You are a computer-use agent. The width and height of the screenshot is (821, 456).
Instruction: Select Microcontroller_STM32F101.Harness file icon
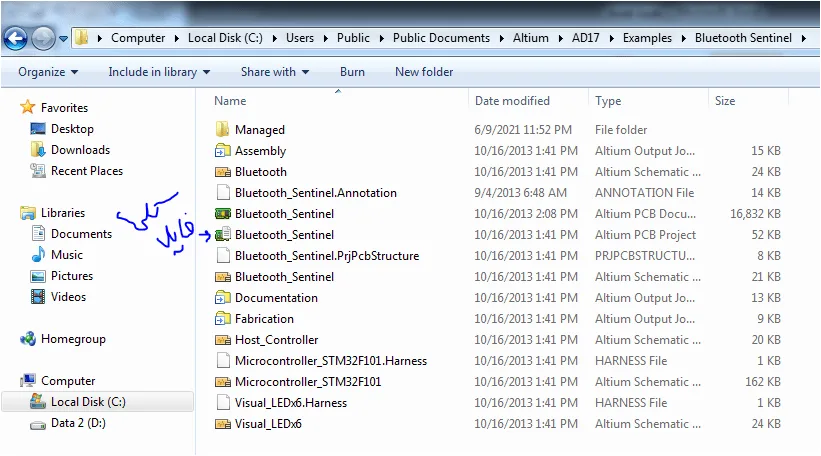(x=223, y=361)
